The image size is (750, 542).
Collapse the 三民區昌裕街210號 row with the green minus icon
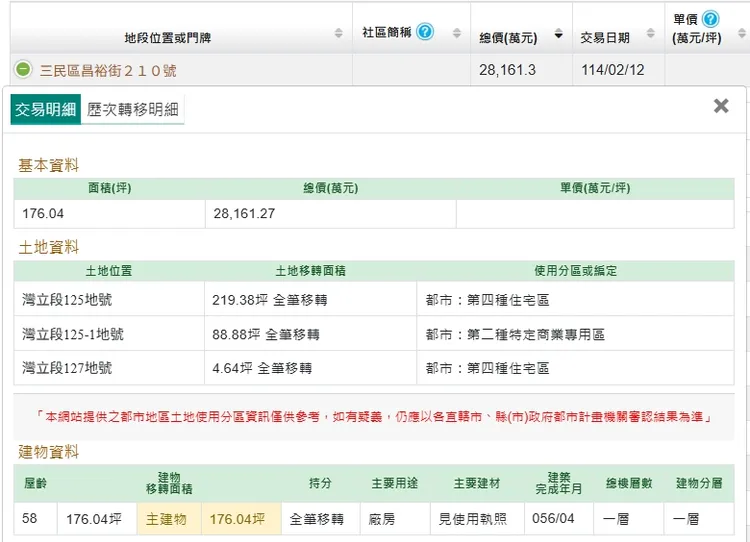(22, 70)
